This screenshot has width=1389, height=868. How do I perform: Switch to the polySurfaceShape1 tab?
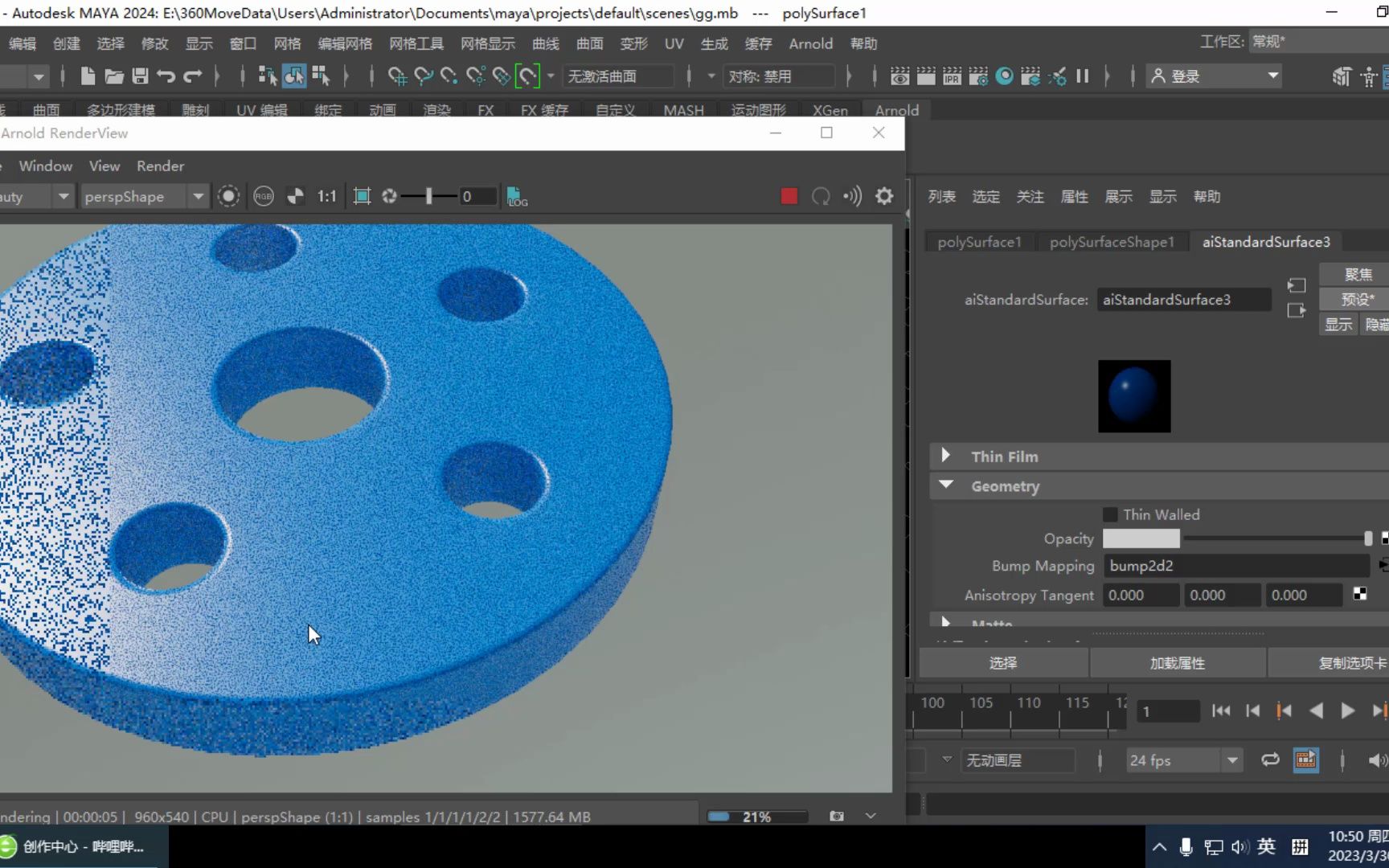point(1112,242)
